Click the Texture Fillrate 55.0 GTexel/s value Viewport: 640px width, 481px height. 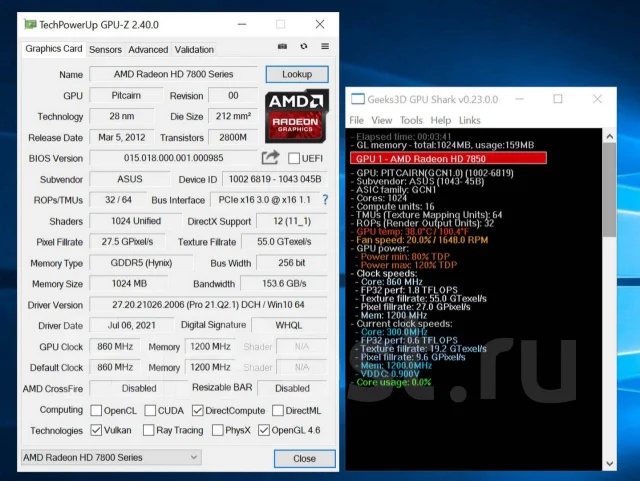284,242
